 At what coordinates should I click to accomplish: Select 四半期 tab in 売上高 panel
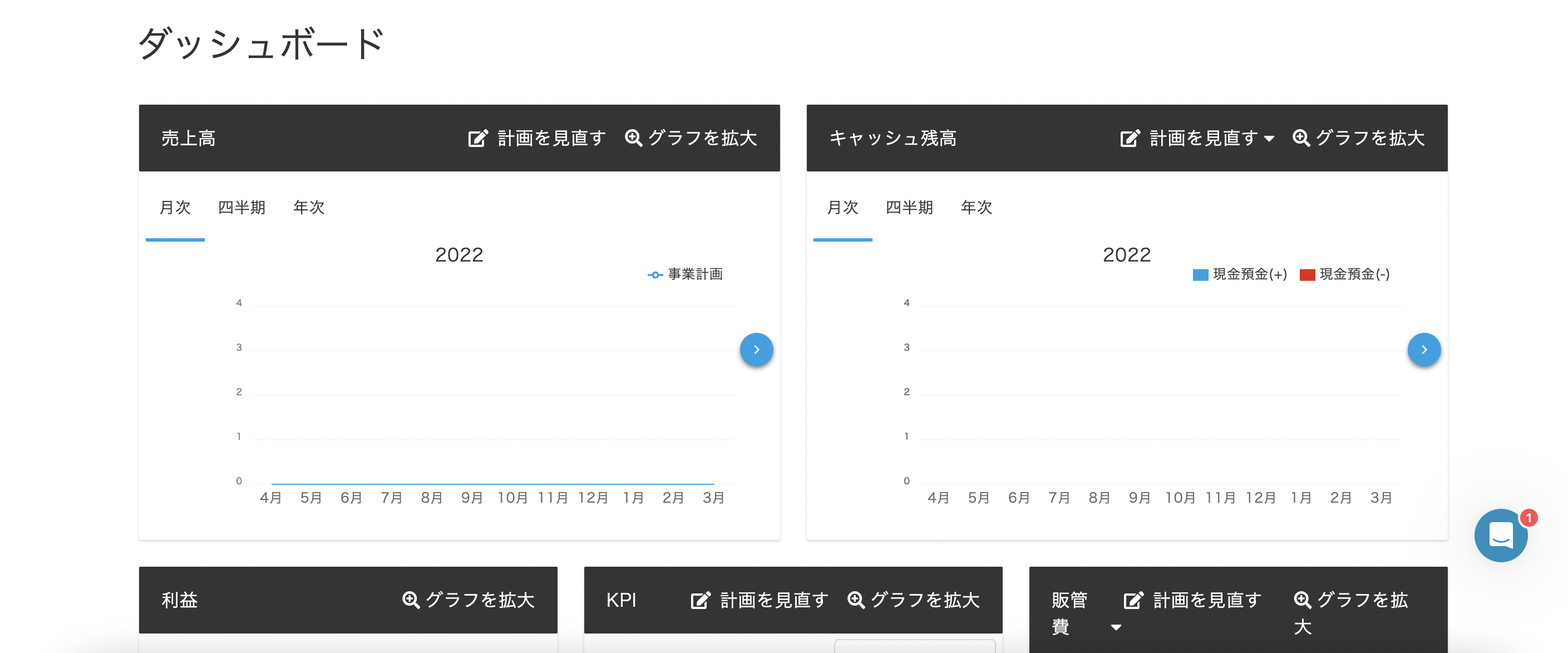point(241,208)
